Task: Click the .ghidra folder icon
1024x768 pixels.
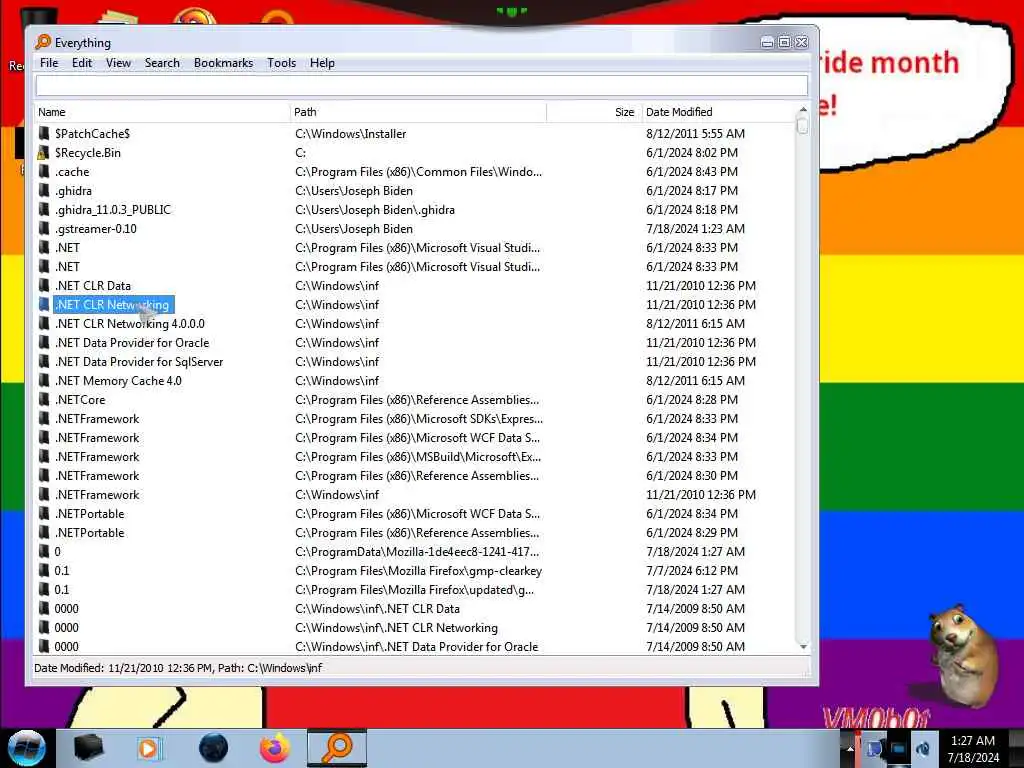Action: (x=44, y=191)
